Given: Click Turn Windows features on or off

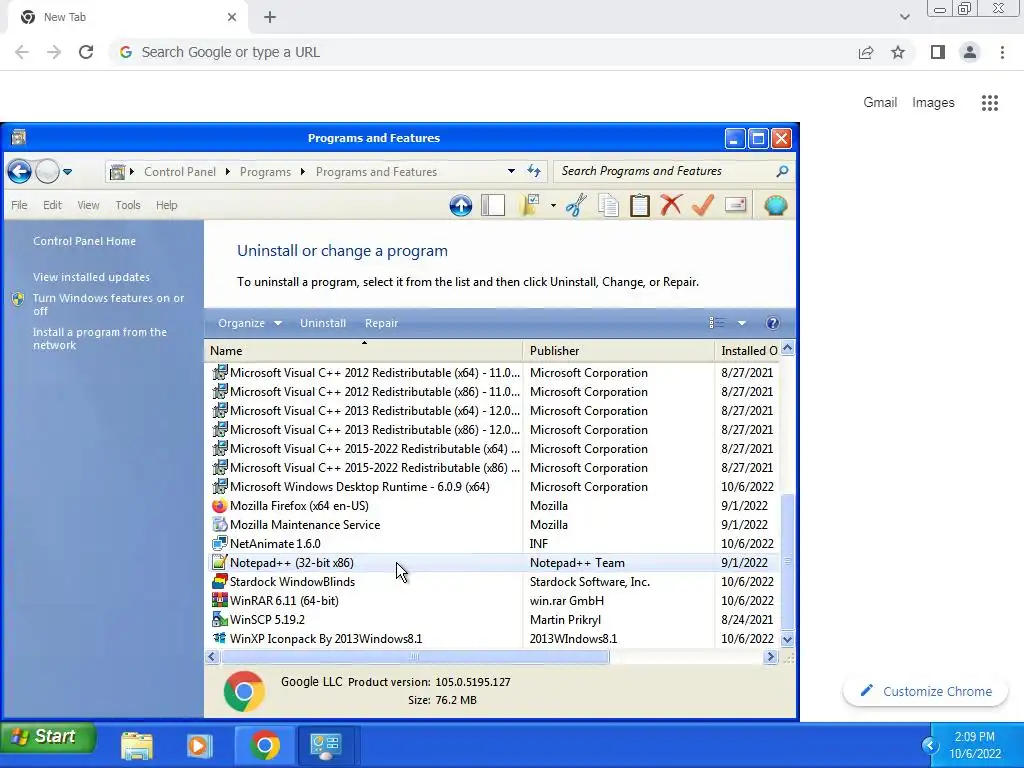Looking at the screenshot, I should [108, 304].
